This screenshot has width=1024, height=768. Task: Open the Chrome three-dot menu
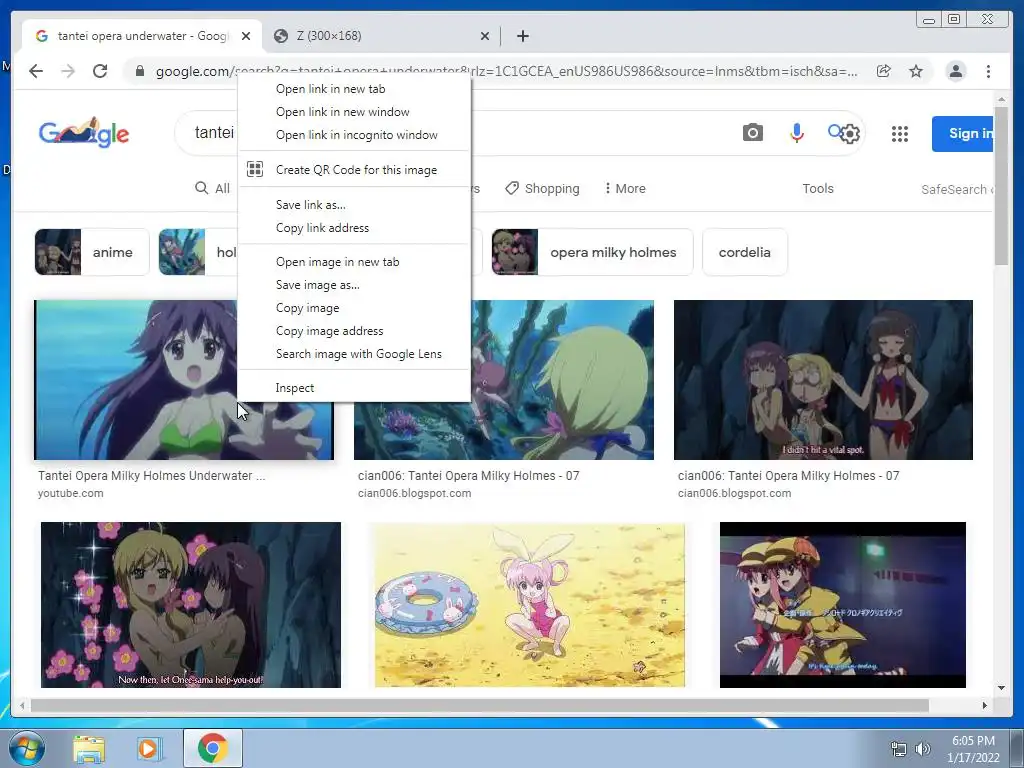988,71
